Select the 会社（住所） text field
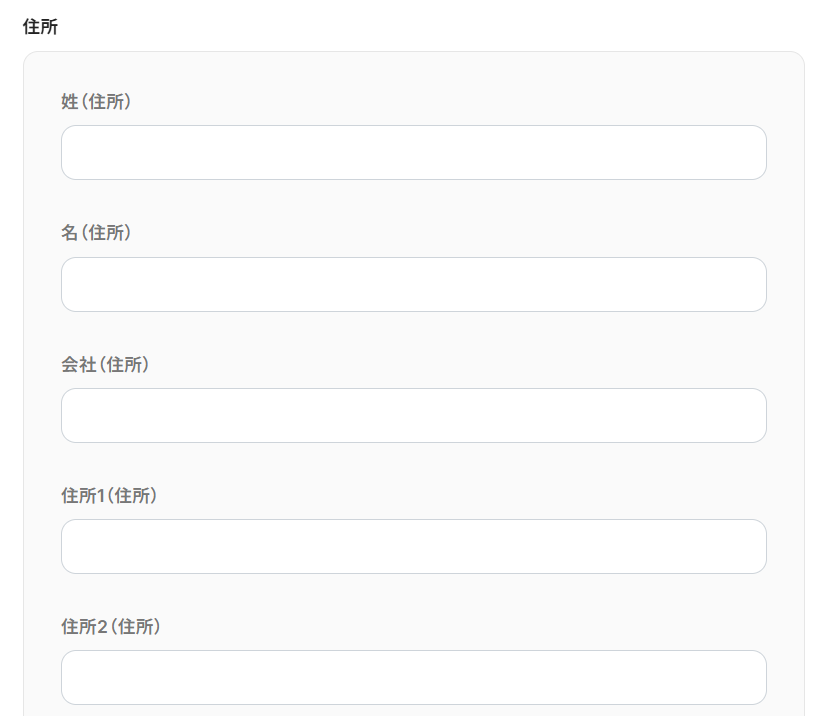The height and width of the screenshot is (716, 836). coord(413,416)
